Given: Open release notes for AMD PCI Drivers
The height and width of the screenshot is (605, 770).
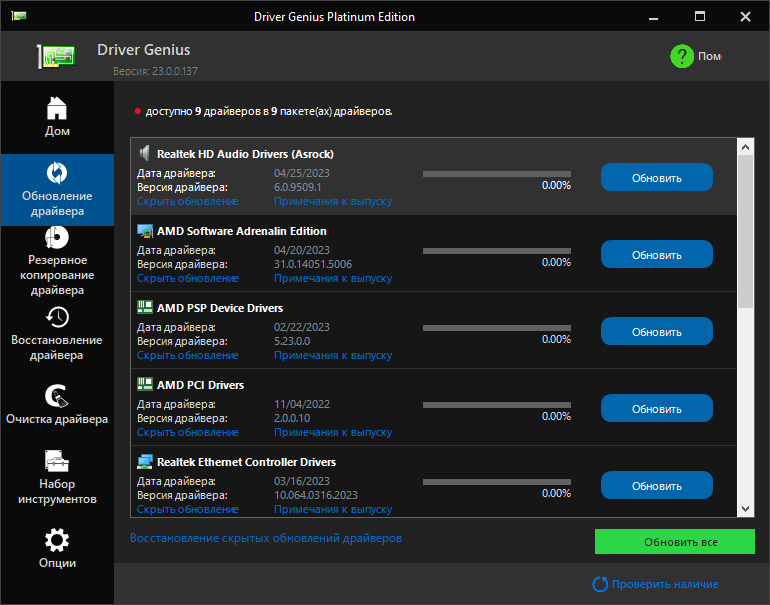Looking at the screenshot, I should (x=333, y=433).
